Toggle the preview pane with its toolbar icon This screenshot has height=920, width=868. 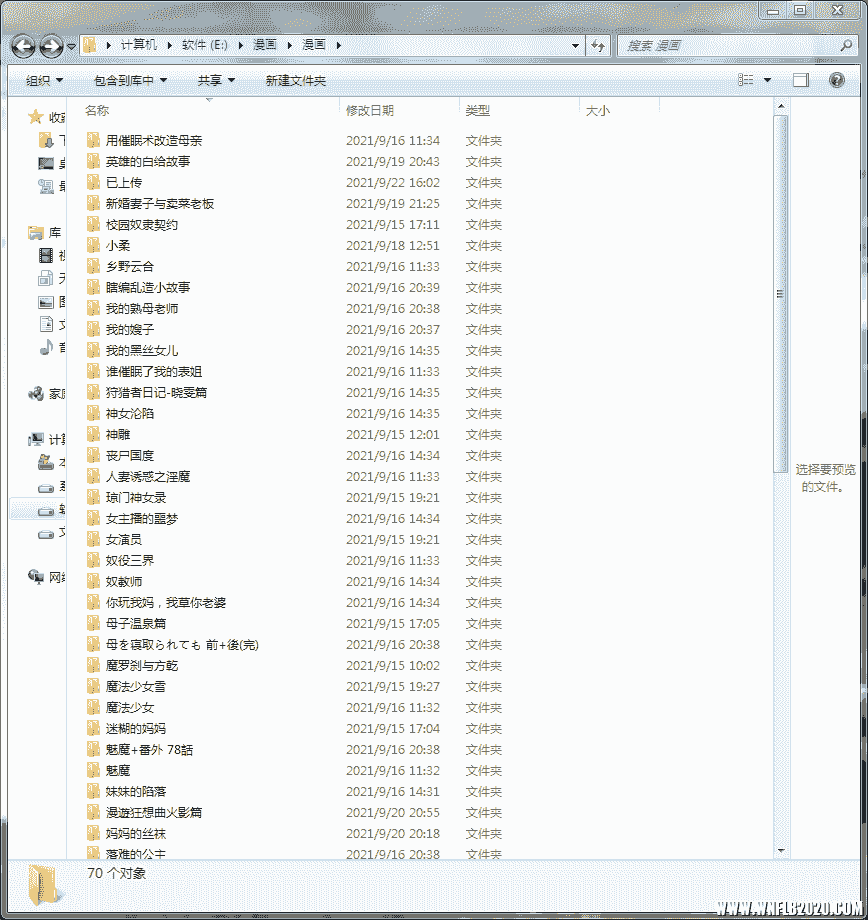pyautogui.click(x=801, y=80)
